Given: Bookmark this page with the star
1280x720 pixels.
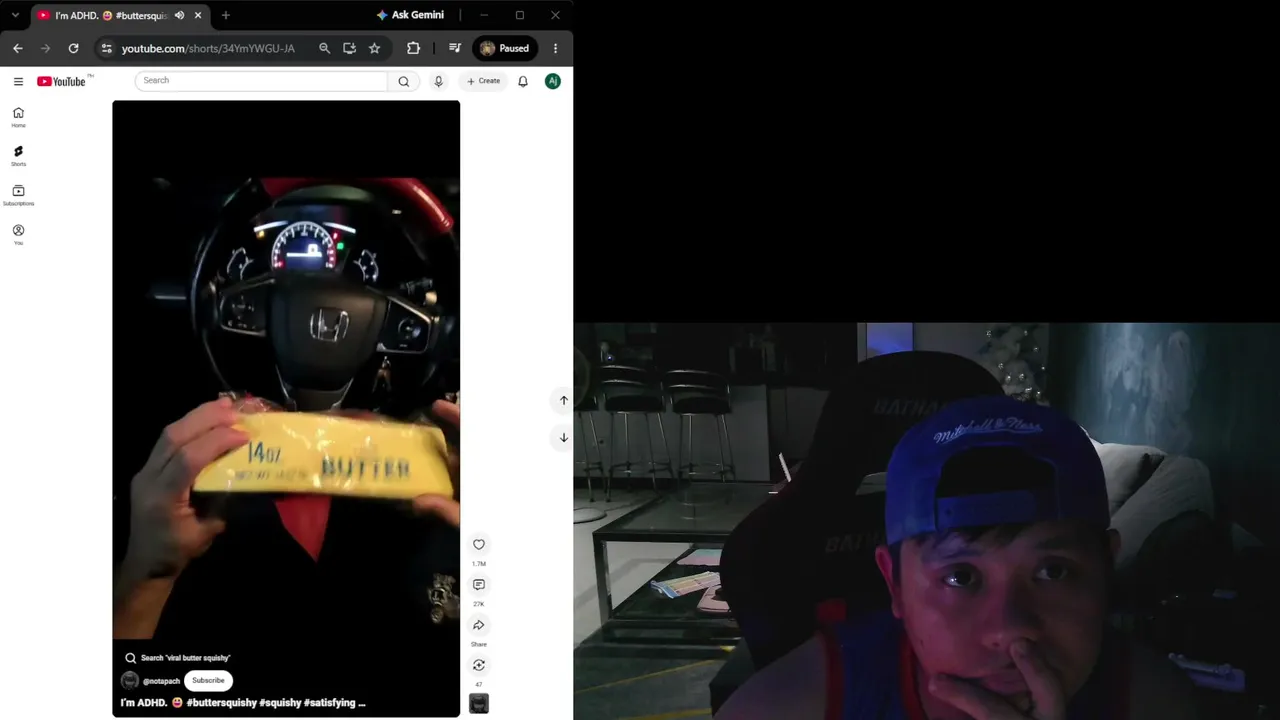Looking at the screenshot, I should pyautogui.click(x=374, y=48).
